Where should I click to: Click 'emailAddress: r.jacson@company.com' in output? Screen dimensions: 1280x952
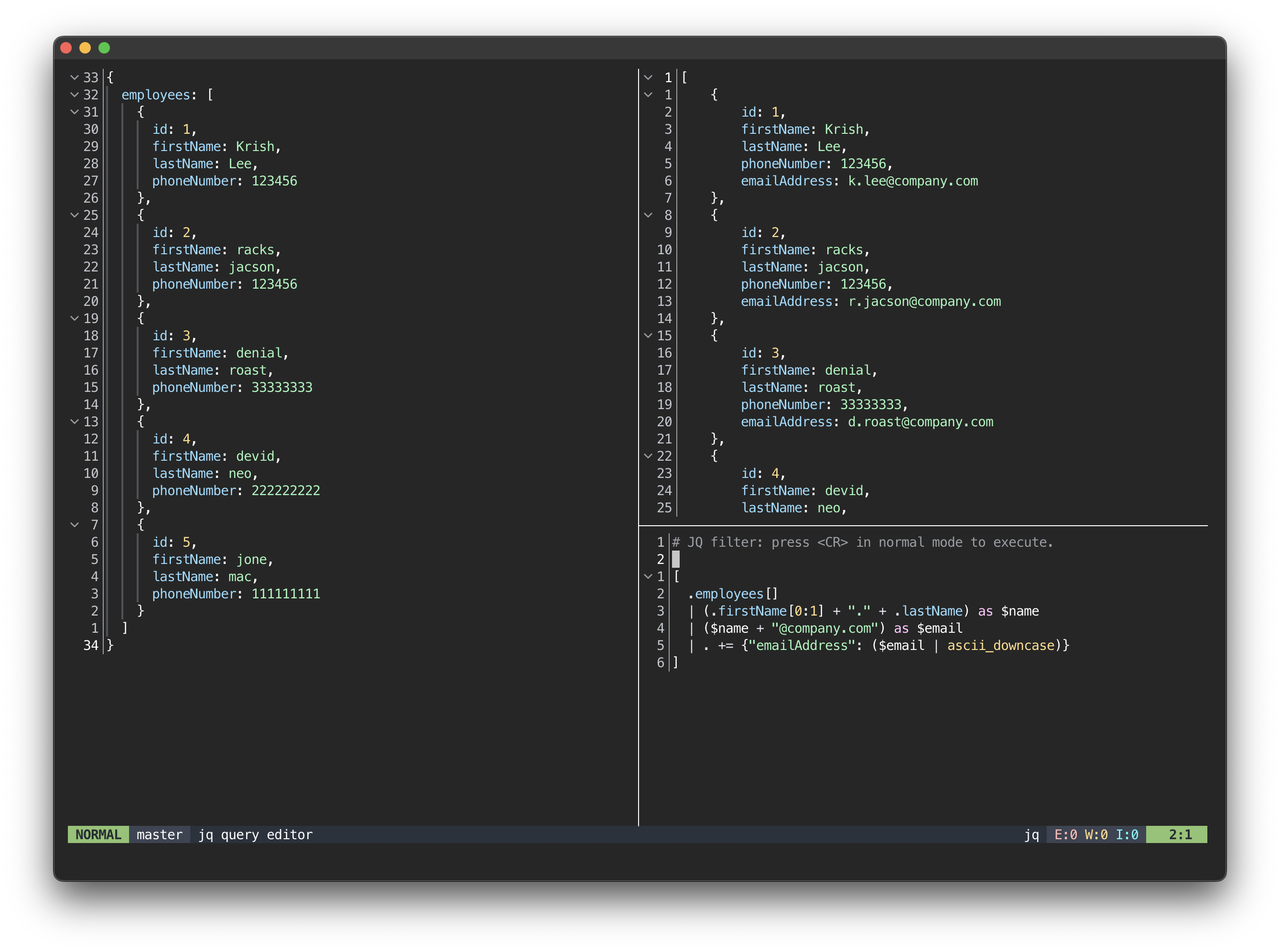click(x=871, y=302)
